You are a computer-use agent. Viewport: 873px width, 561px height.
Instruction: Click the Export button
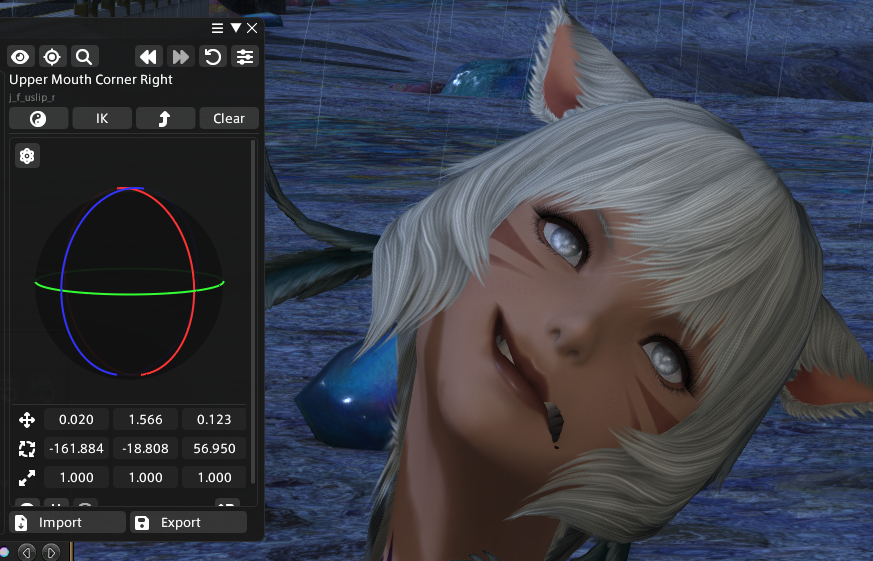click(188, 523)
